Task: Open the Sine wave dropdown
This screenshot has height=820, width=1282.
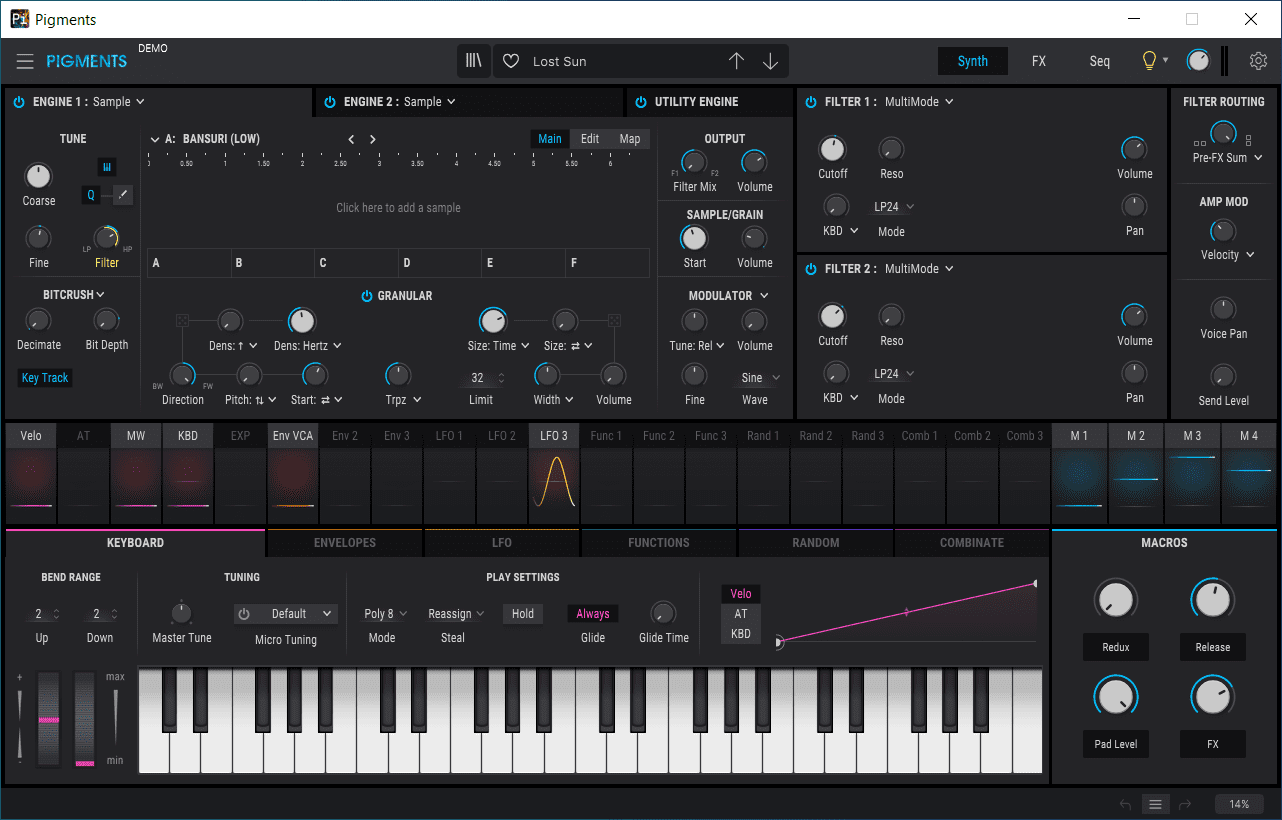Action: coord(760,378)
